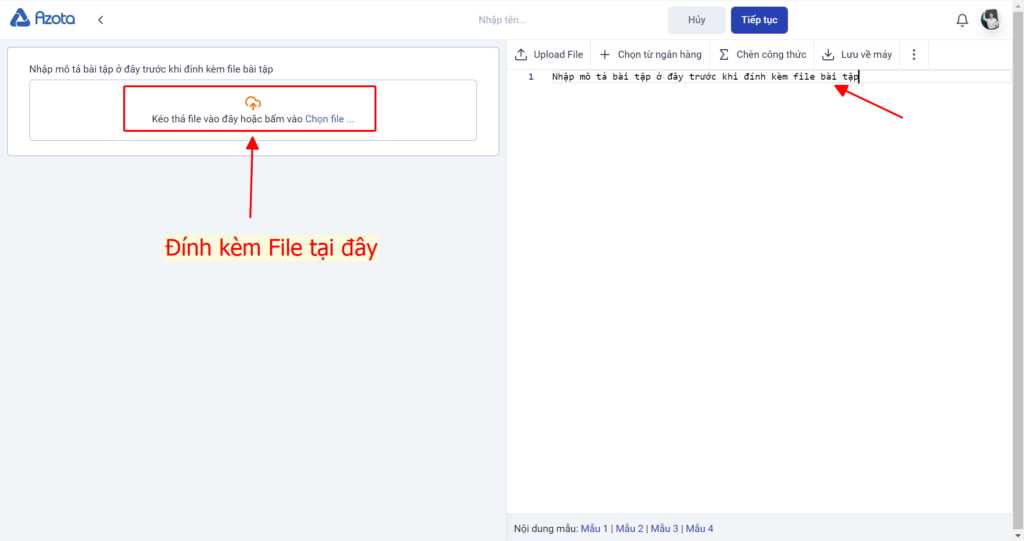Apply sample content Mẫu 3
The height and width of the screenshot is (541, 1024).
664,528
